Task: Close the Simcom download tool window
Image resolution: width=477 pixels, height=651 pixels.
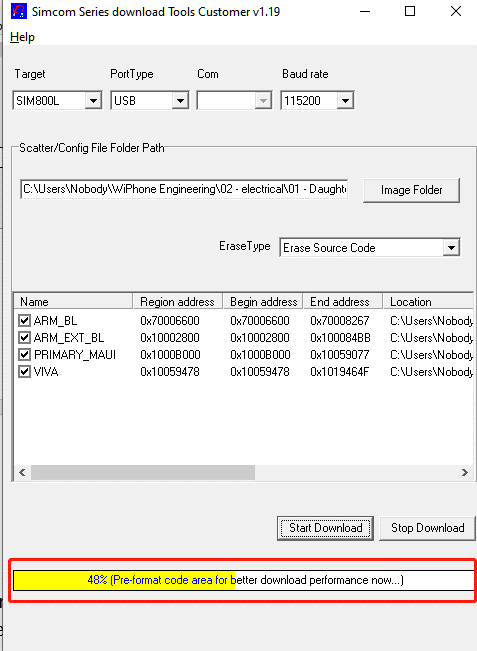Action: click(456, 12)
